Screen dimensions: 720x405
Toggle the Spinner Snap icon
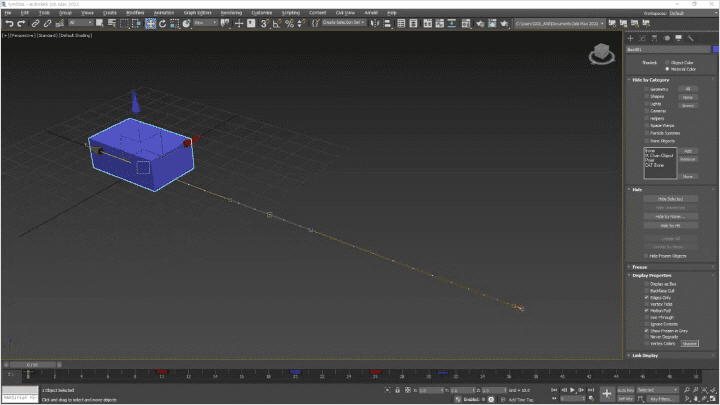[x=301, y=23]
